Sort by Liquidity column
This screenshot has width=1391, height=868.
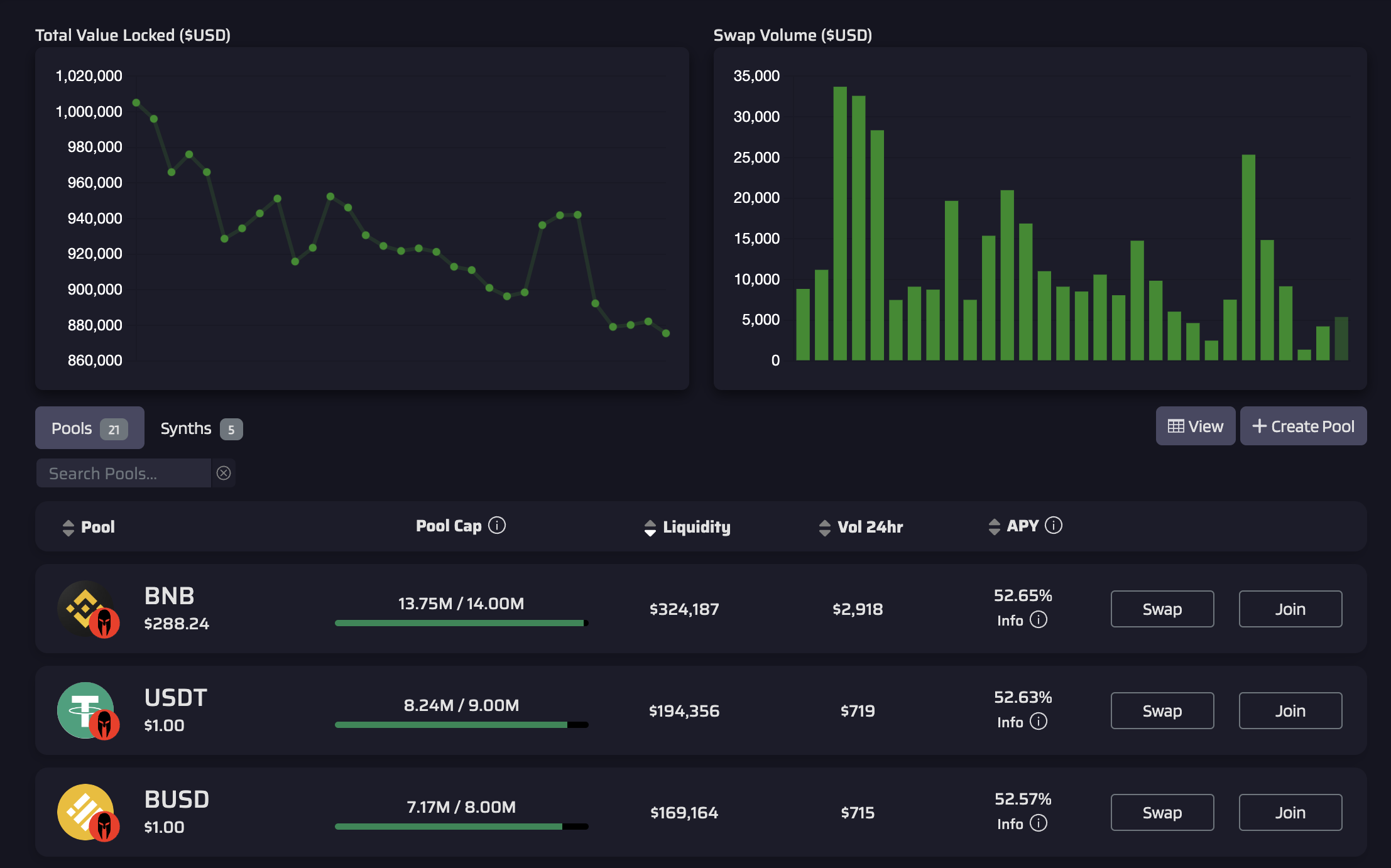687,527
